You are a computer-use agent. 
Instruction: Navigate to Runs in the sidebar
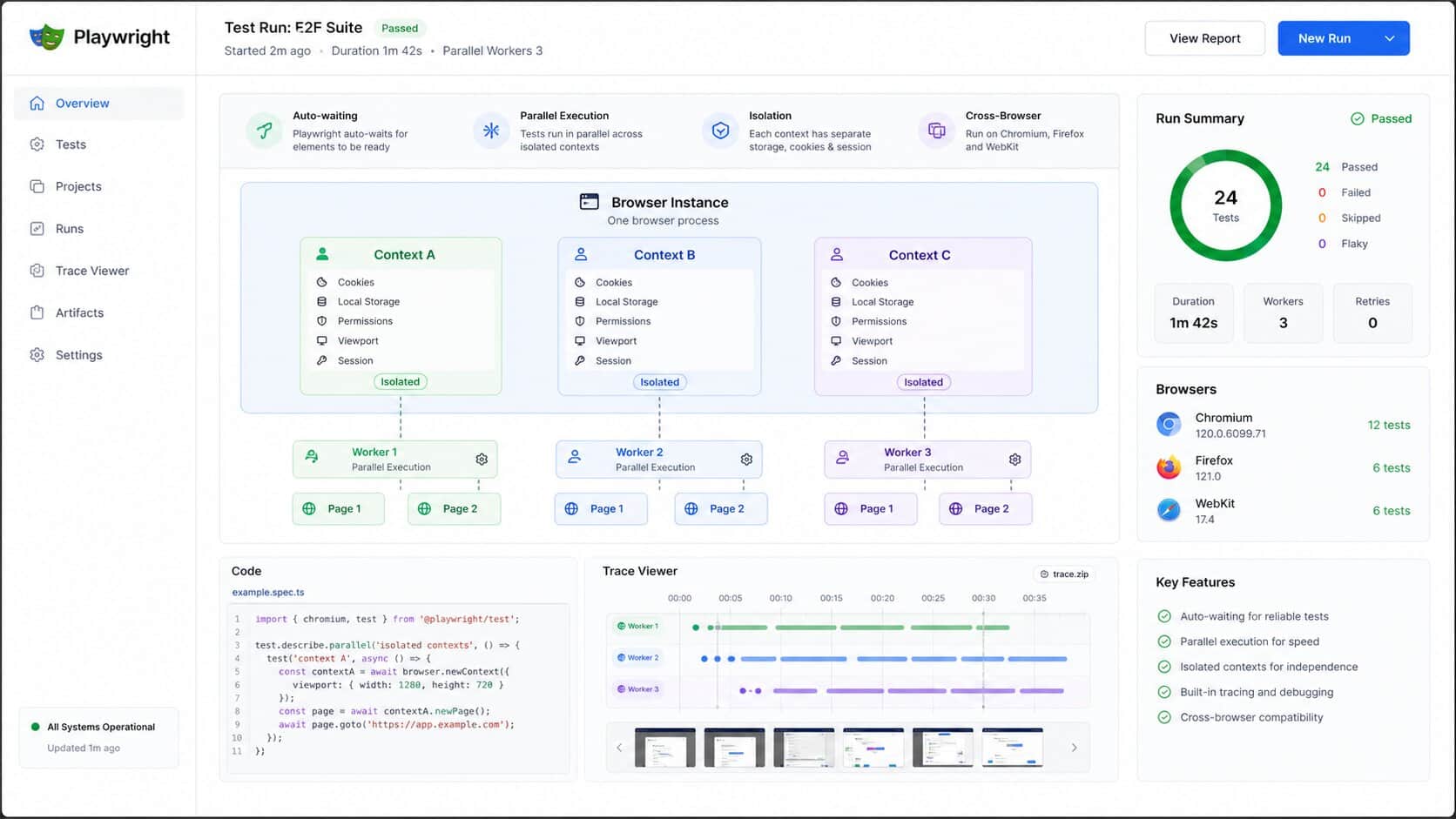[x=98, y=229]
